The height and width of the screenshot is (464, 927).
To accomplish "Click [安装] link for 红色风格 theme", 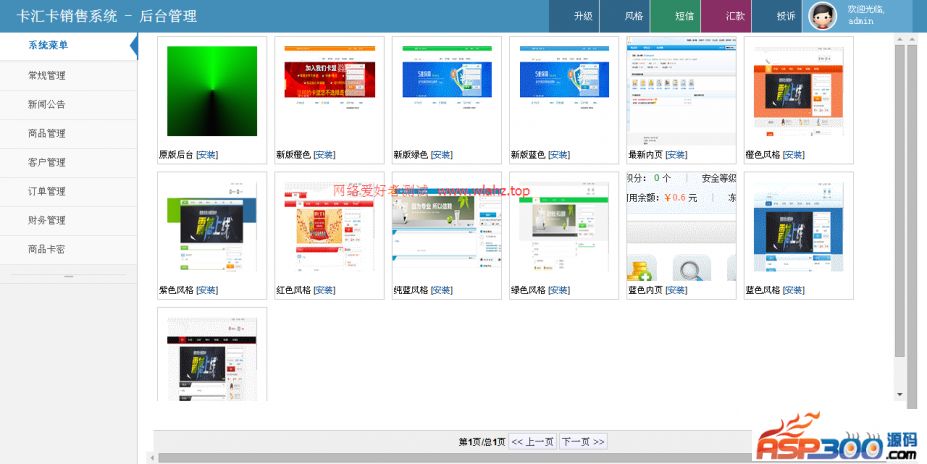I will 324,290.
